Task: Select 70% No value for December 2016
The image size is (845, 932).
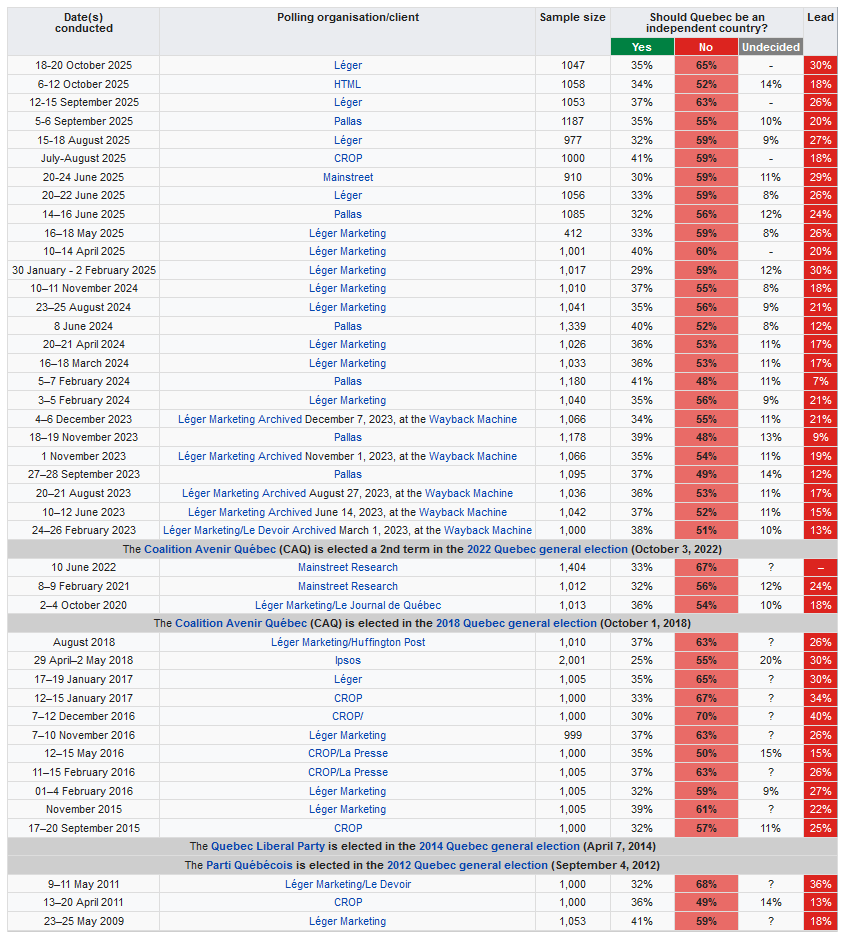Action: [707, 716]
